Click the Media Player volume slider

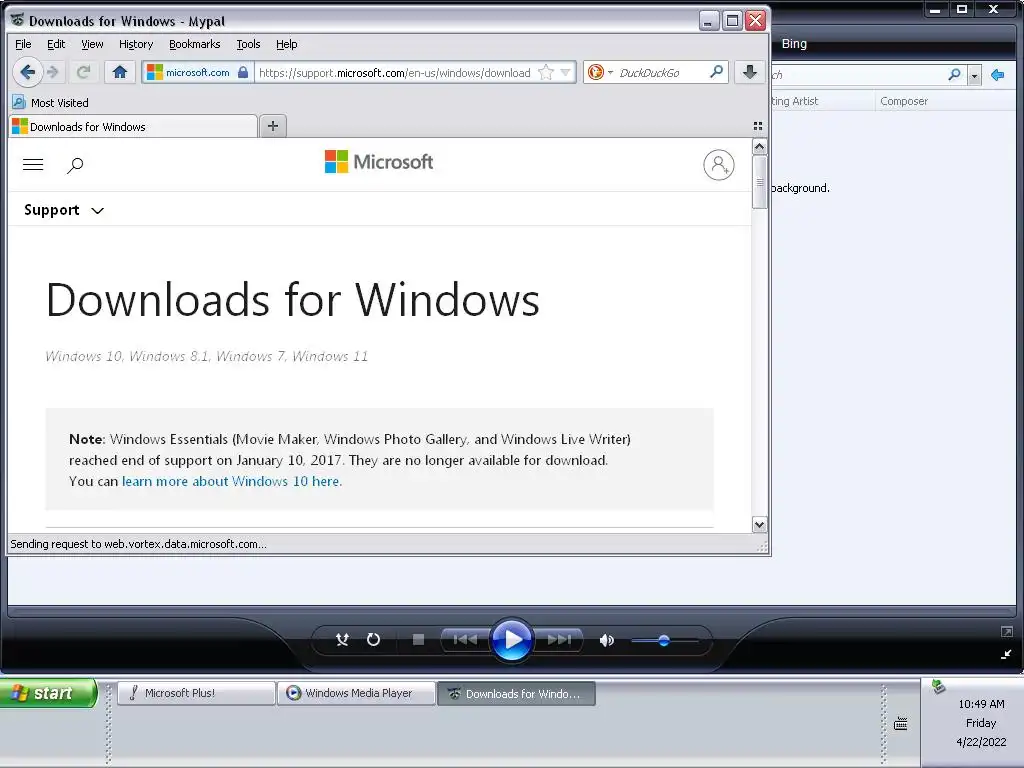pyautogui.click(x=664, y=641)
